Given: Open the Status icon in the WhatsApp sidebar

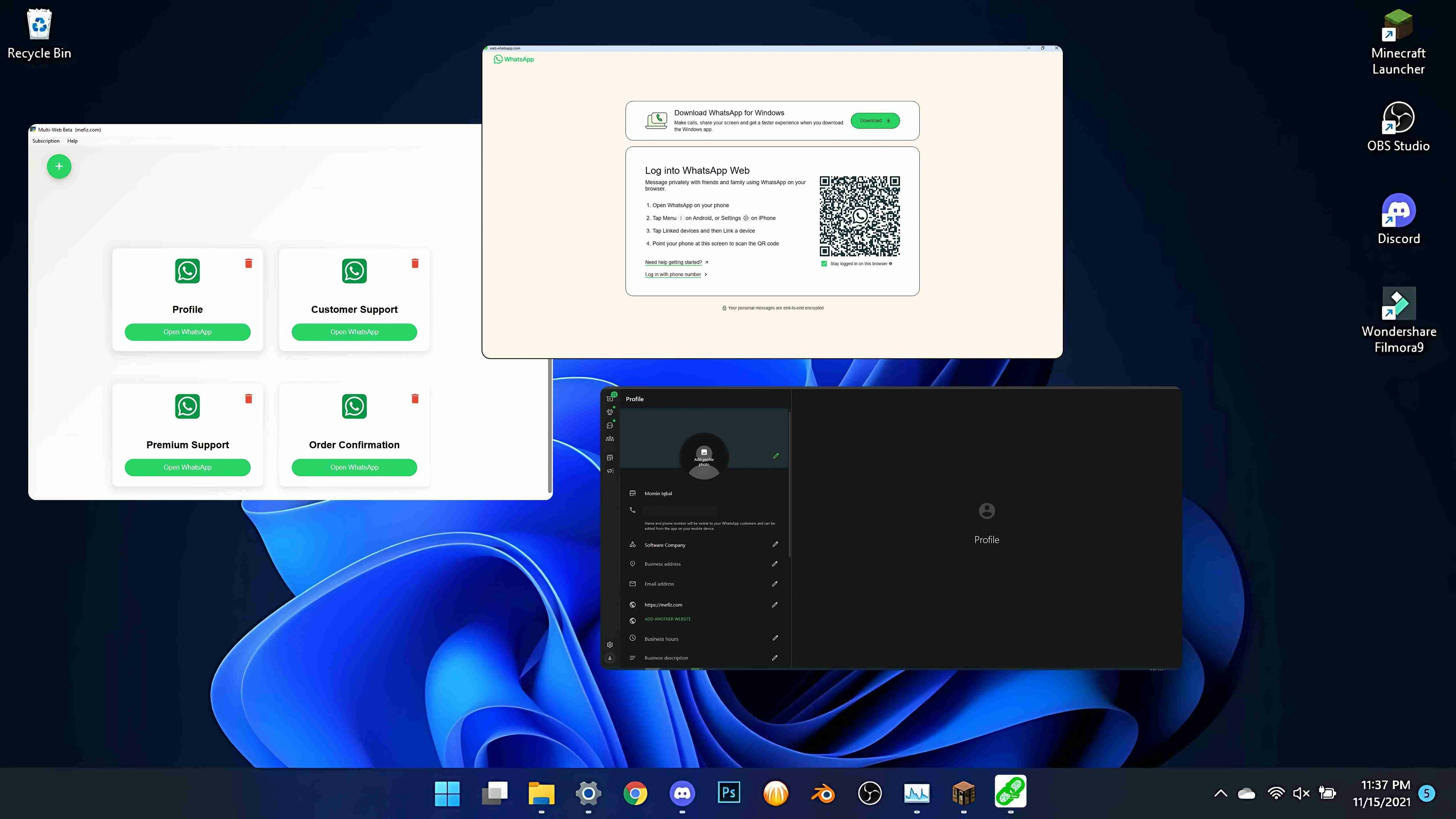Looking at the screenshot, I should pos(610,412).
